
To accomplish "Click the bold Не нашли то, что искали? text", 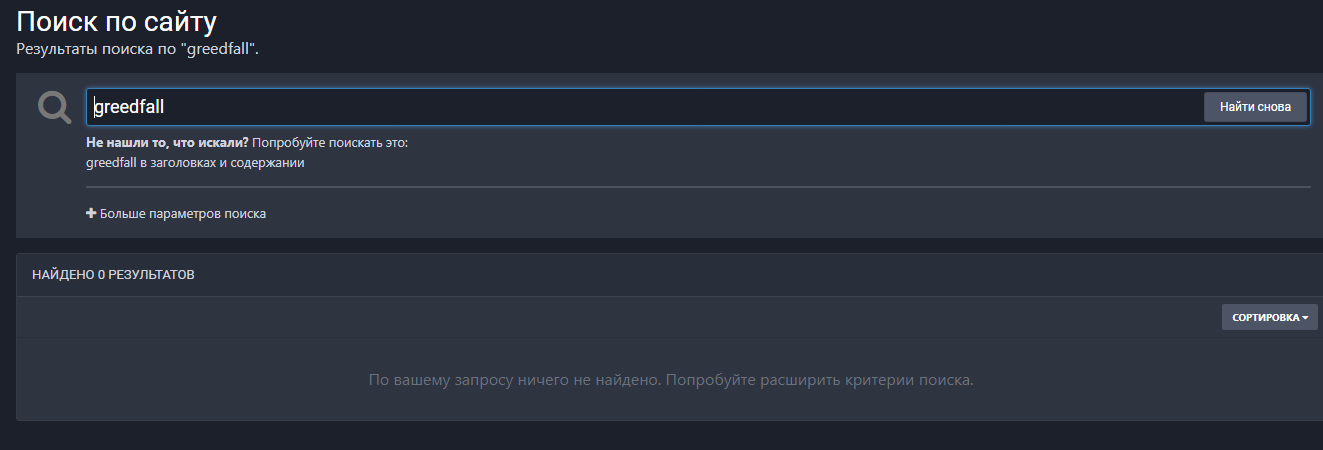I will coord(168,143).
